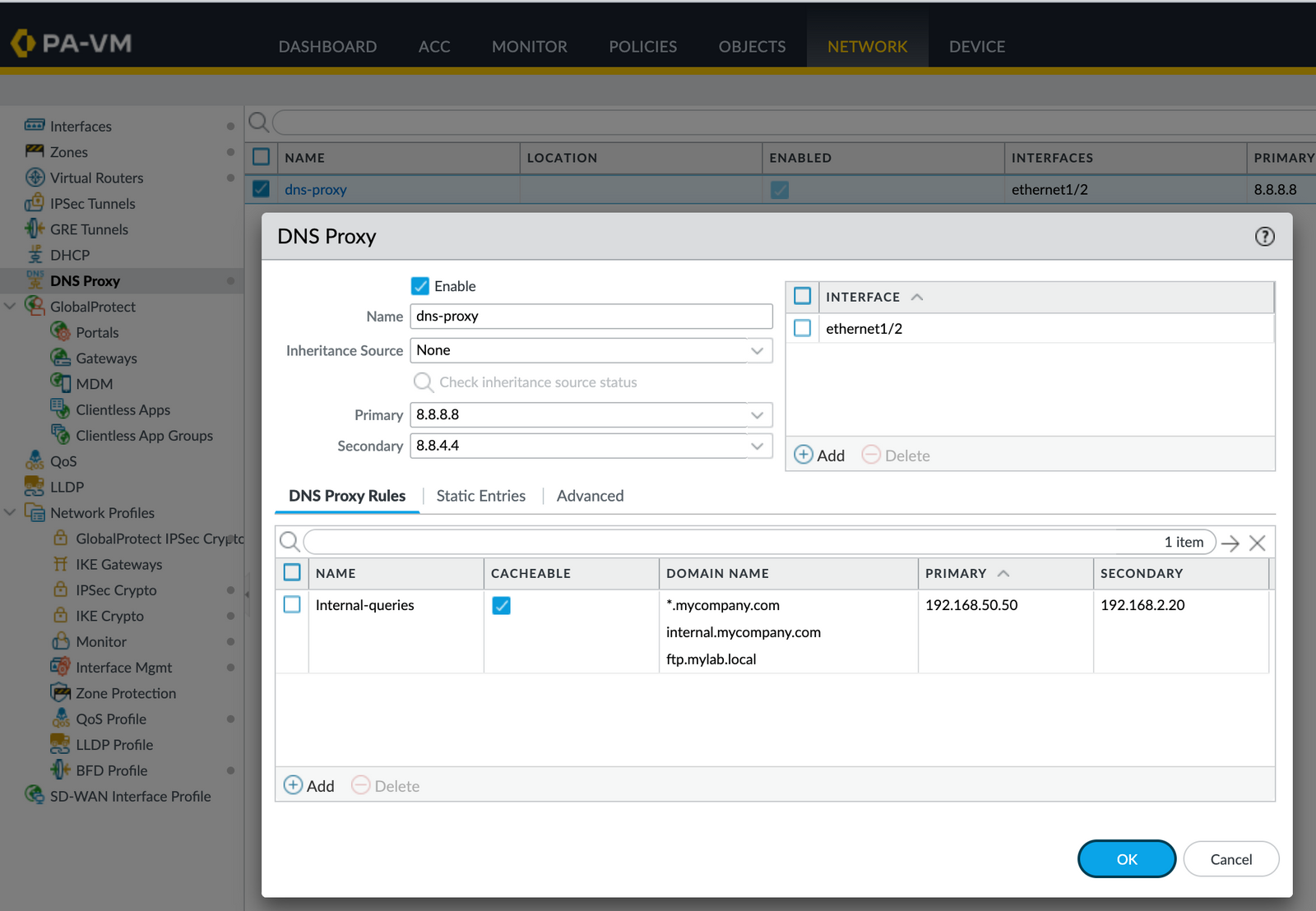
Task: Open the OBJECTS menu
Action: 751,47
